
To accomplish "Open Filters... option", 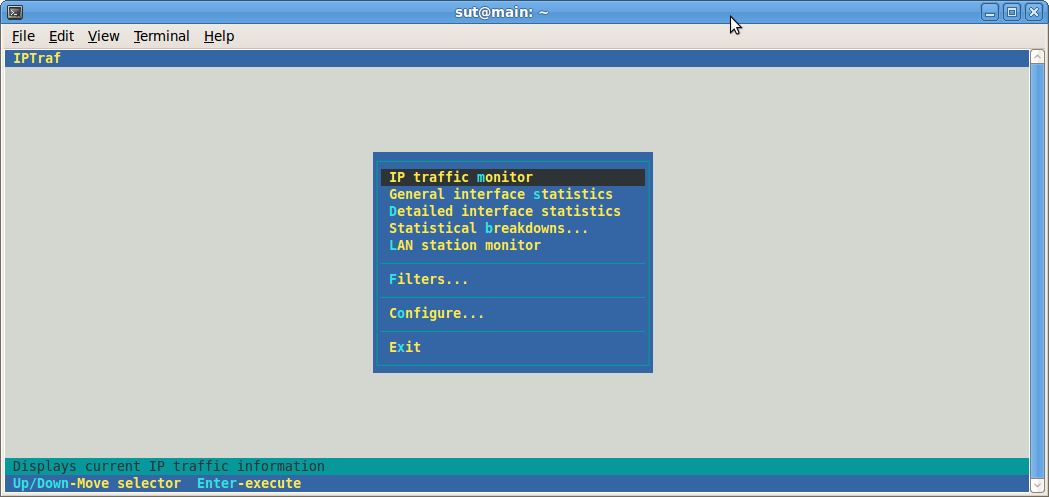I will point(429,280).
